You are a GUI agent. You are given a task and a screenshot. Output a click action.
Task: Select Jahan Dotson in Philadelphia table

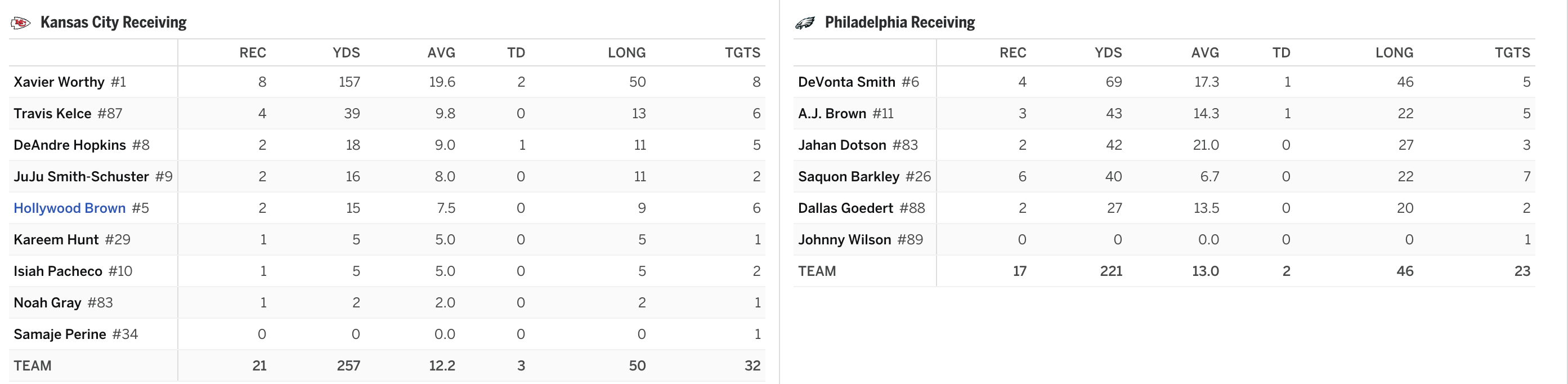842,145
